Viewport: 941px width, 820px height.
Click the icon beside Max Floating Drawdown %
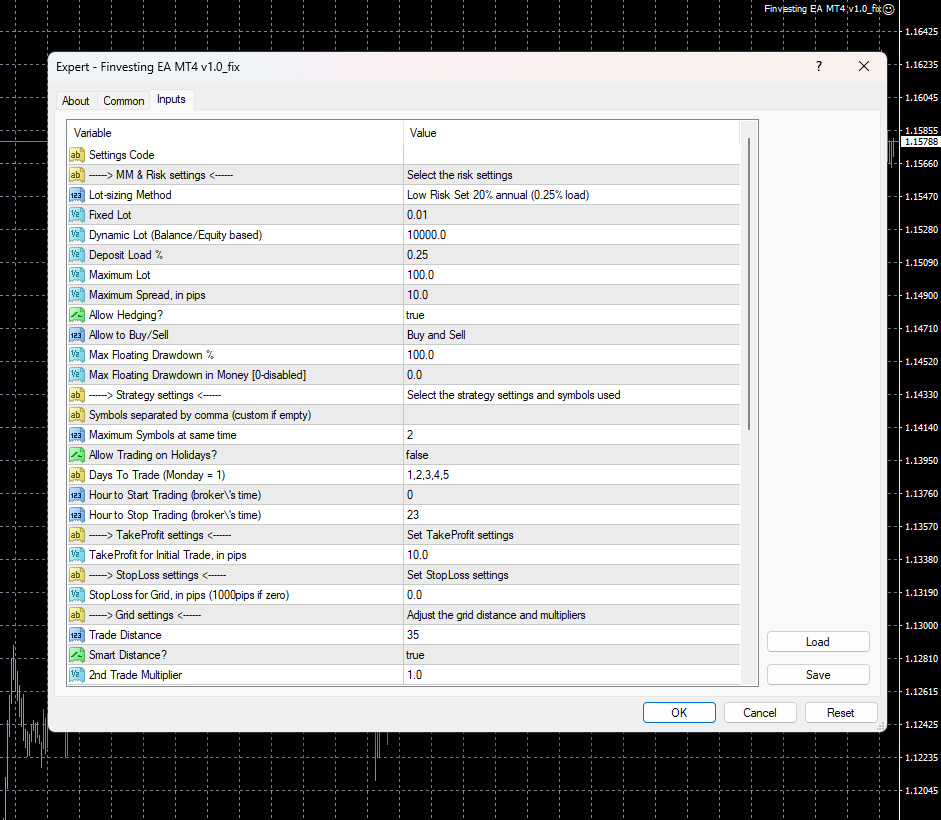76,355
